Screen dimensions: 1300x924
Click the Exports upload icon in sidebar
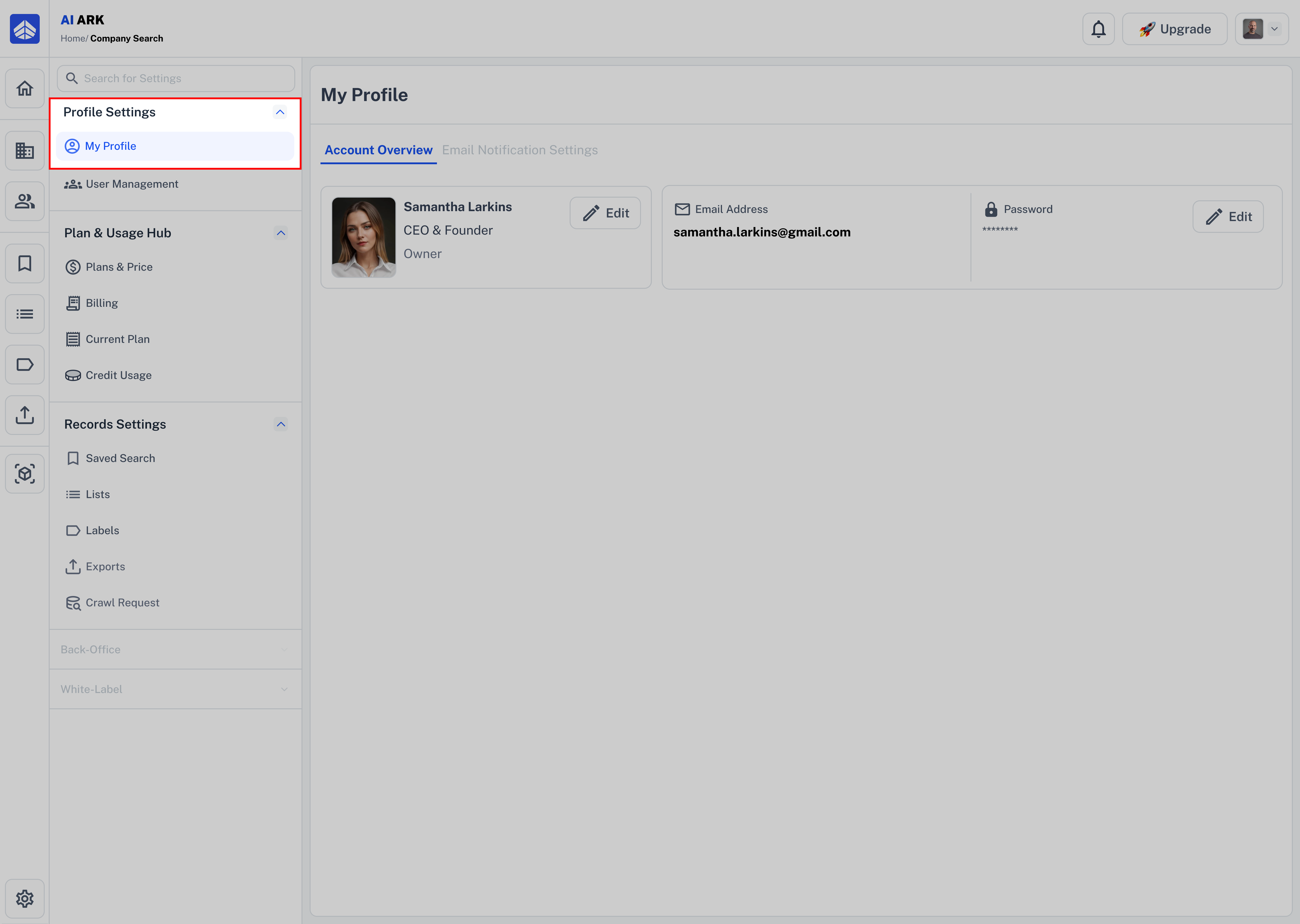coord(73,567)
